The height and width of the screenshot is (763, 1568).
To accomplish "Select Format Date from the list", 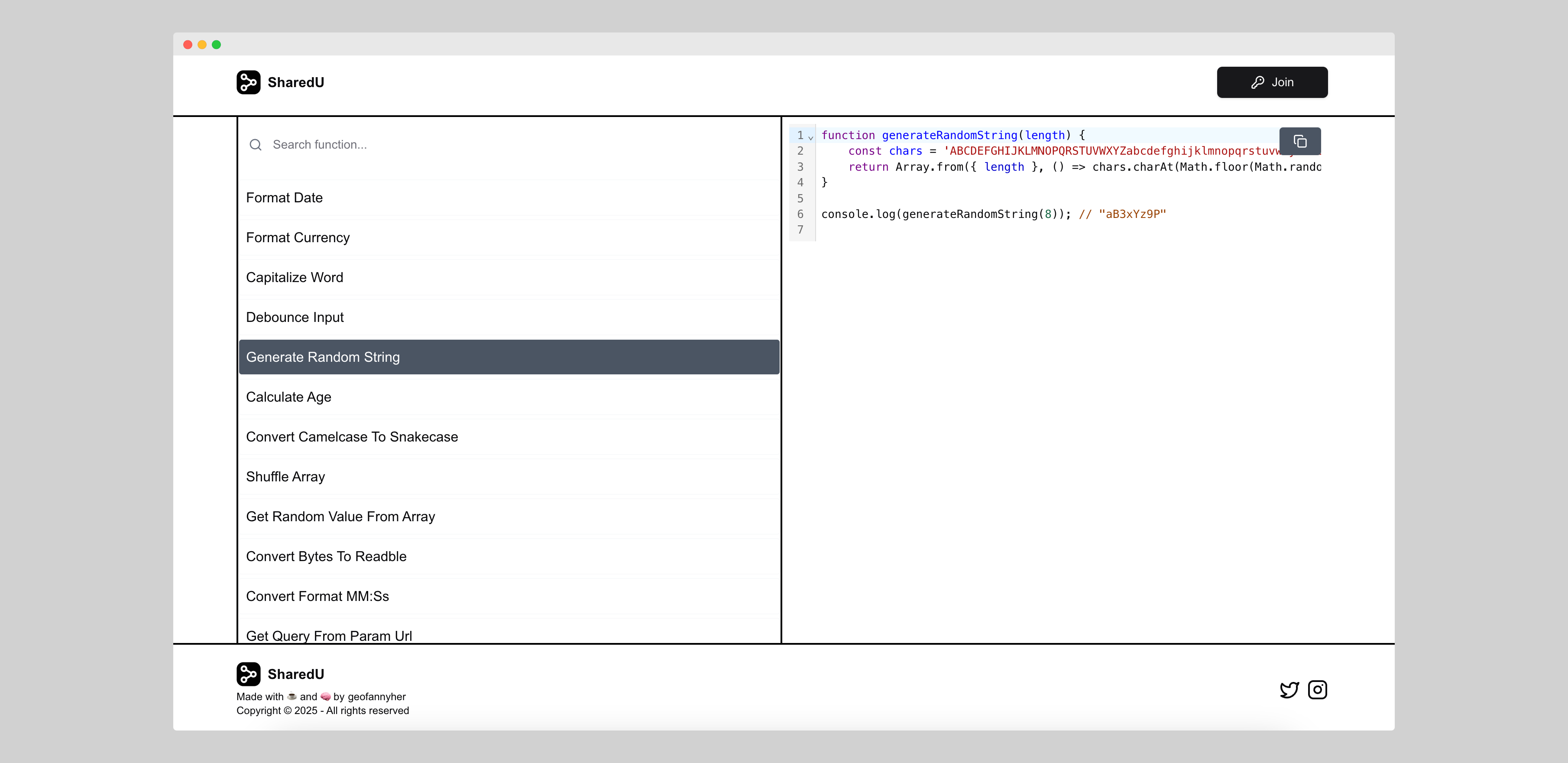I will tap(284, 198).
